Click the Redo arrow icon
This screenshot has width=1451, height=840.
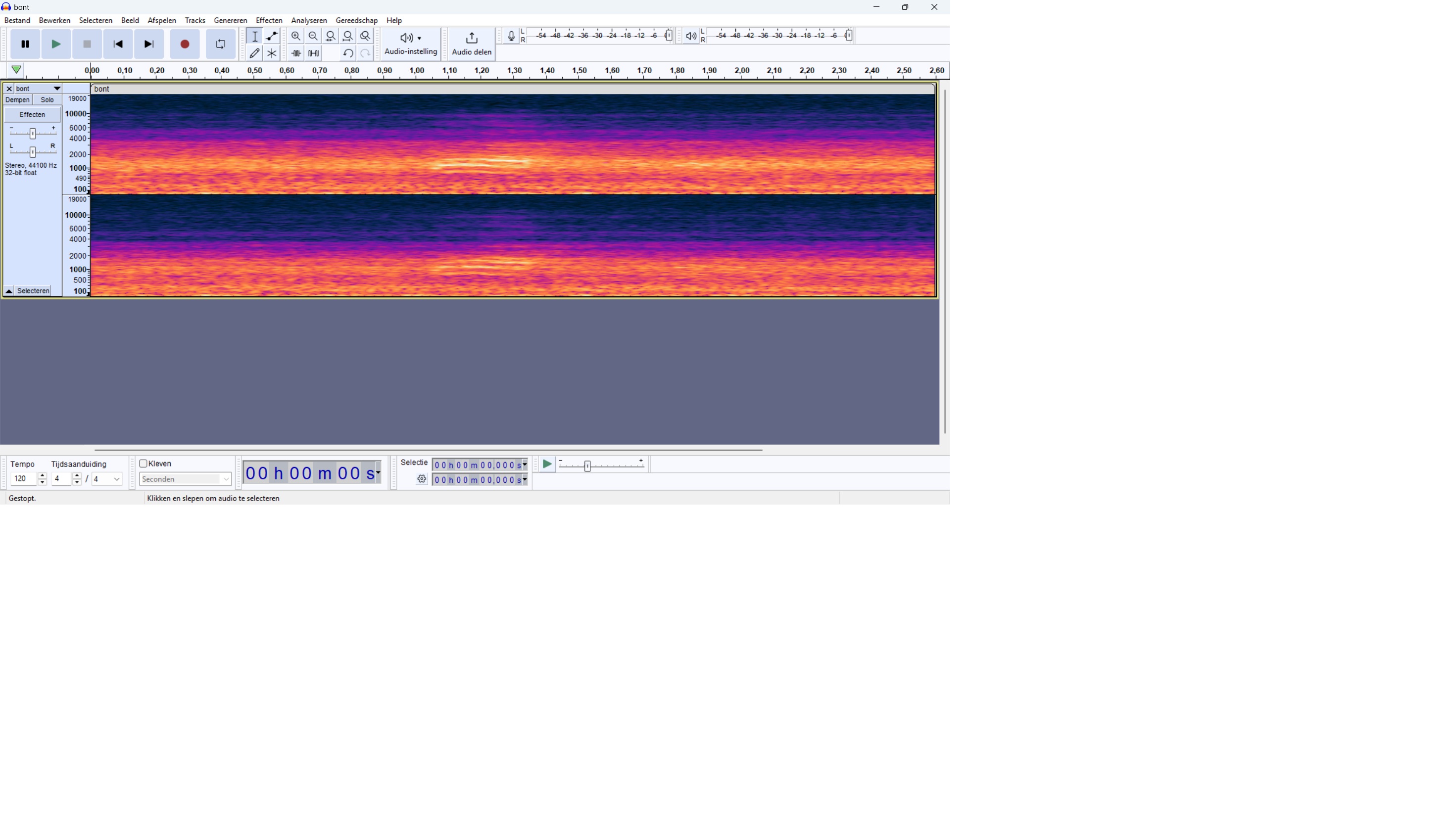click(365, 53)
